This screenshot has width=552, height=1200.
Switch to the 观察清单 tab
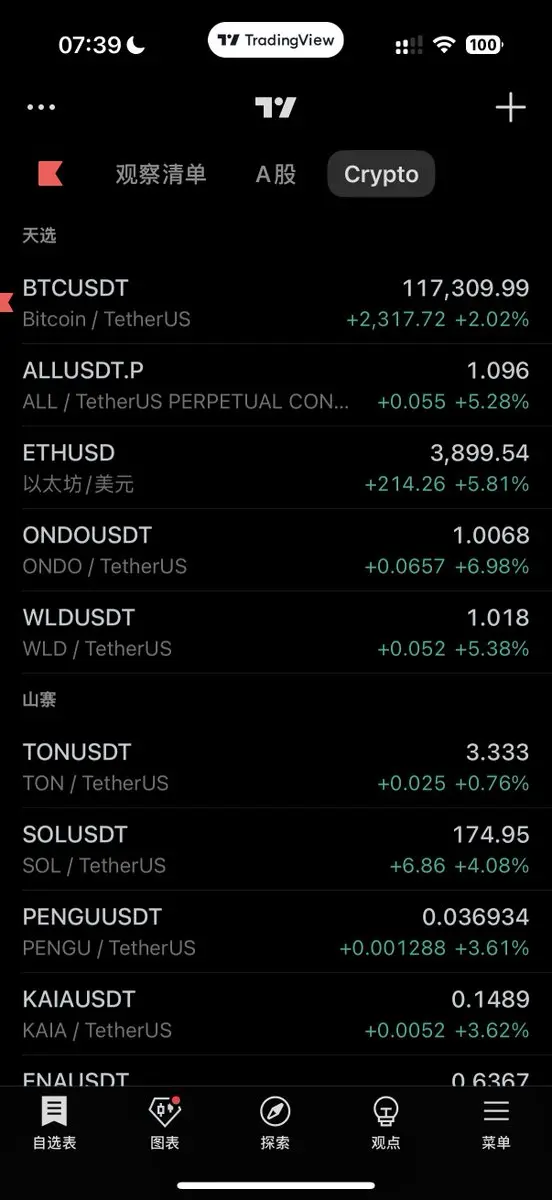pyautogui.click(x=161, y=174)
